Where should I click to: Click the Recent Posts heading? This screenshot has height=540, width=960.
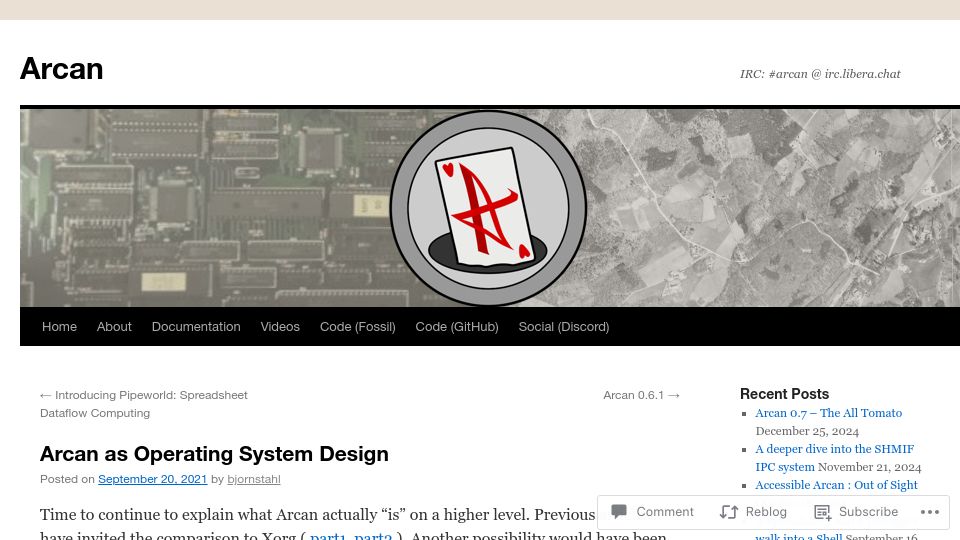click(784, 394)
